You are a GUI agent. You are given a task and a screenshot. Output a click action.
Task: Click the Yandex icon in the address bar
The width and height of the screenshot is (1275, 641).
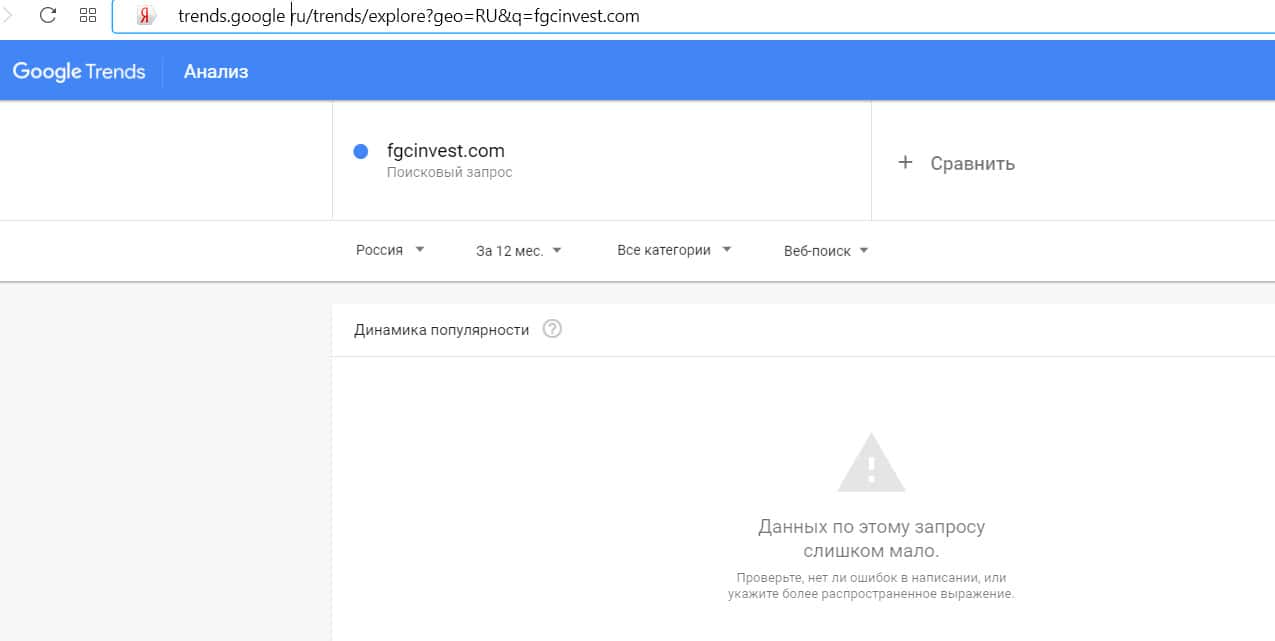(146, 17)
